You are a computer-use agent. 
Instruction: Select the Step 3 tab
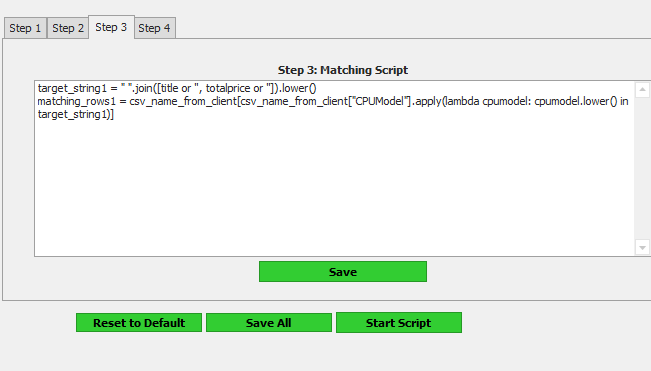111,27
